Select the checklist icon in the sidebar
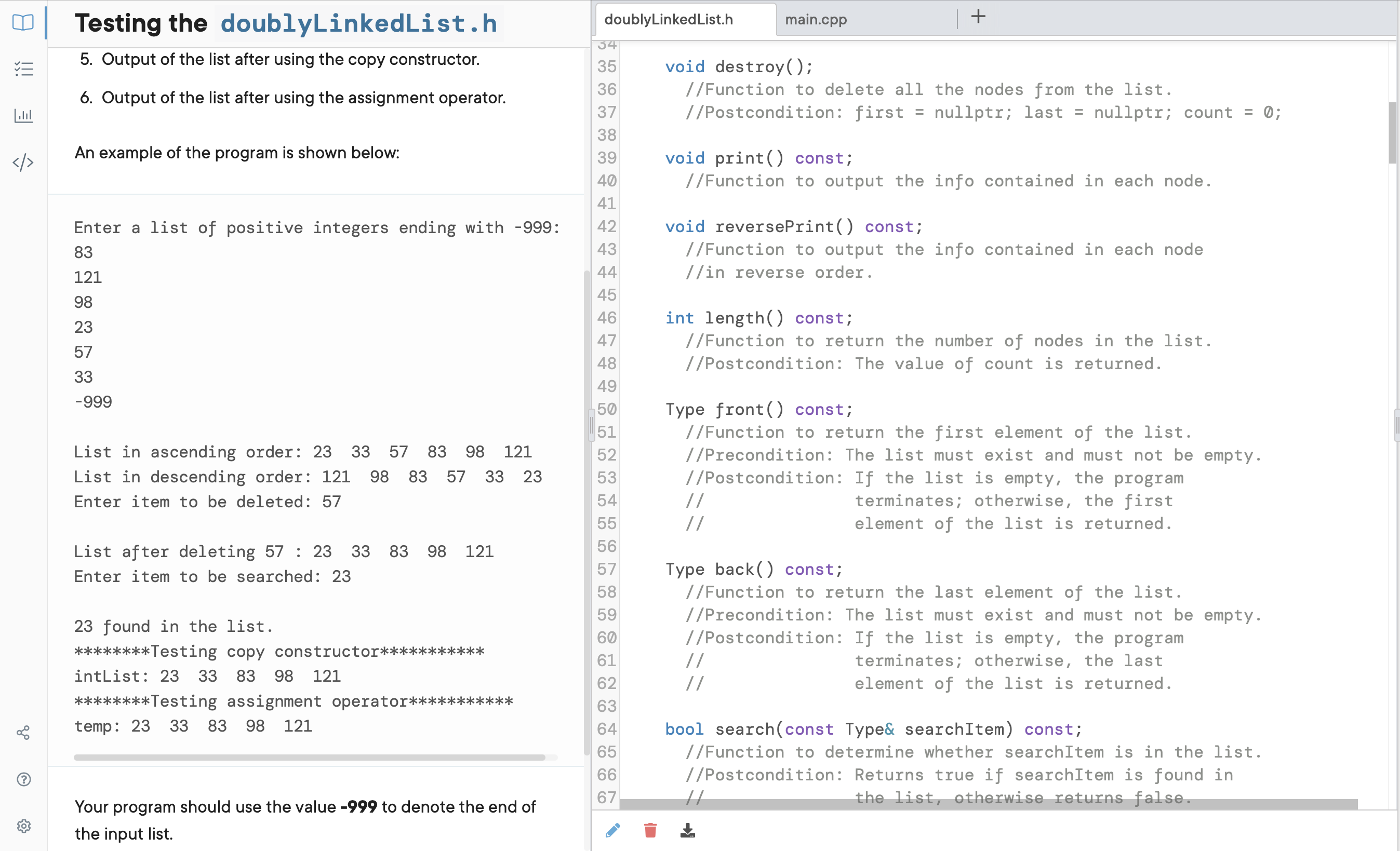 [x=23, y=69]
